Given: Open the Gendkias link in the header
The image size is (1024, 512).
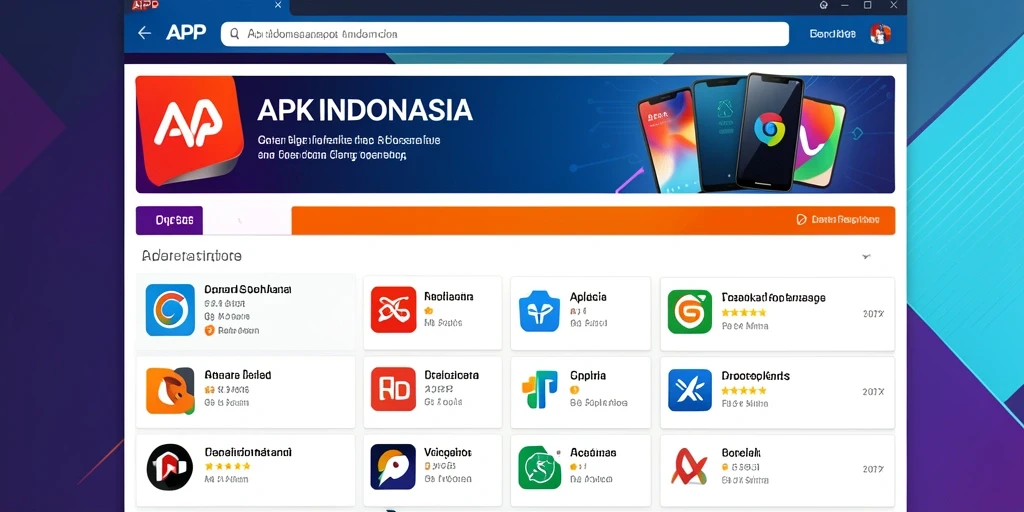Looking at the screenshot, I should coord(832,33).
